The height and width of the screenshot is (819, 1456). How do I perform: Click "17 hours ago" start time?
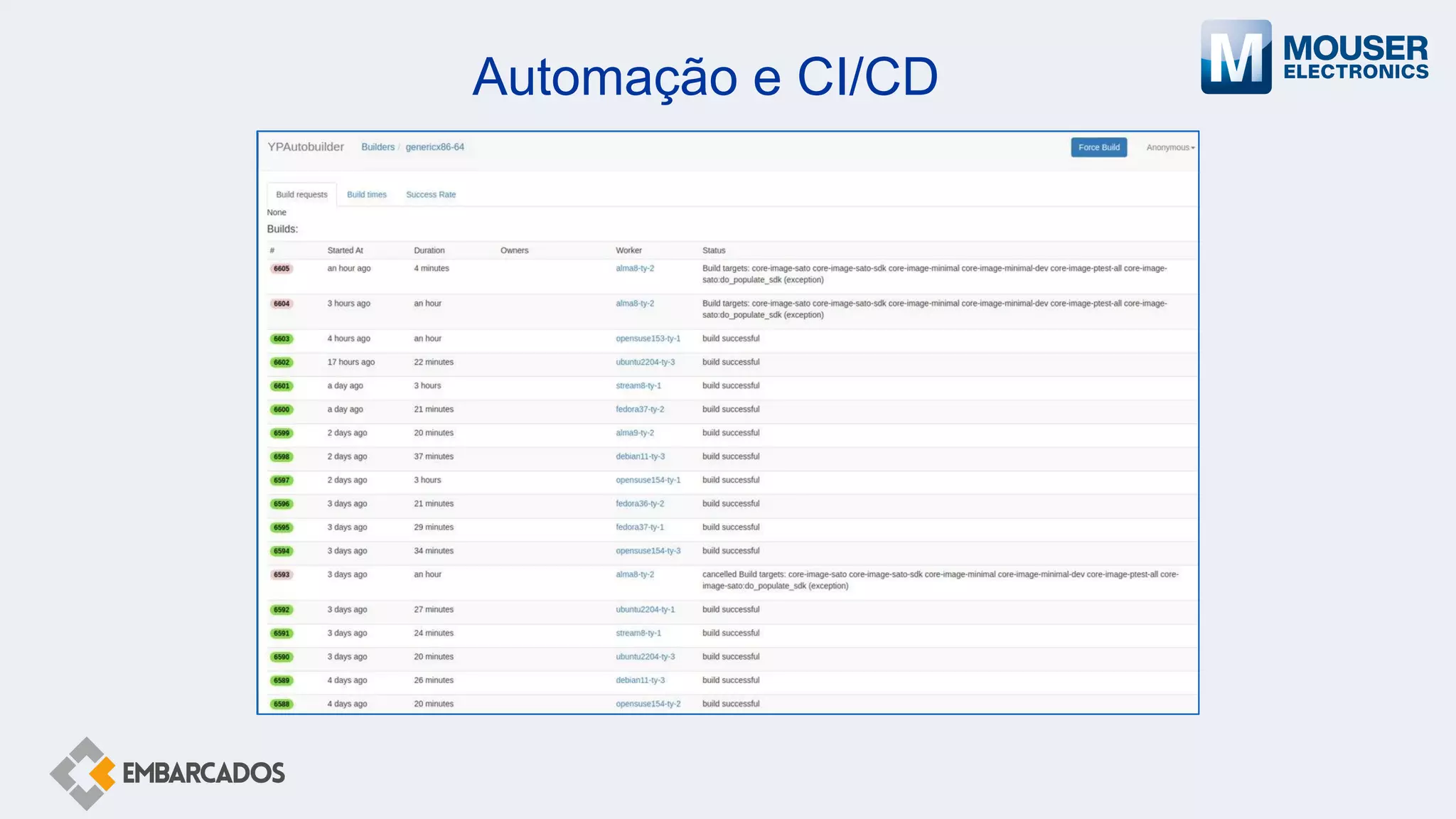tap(350, 362)
